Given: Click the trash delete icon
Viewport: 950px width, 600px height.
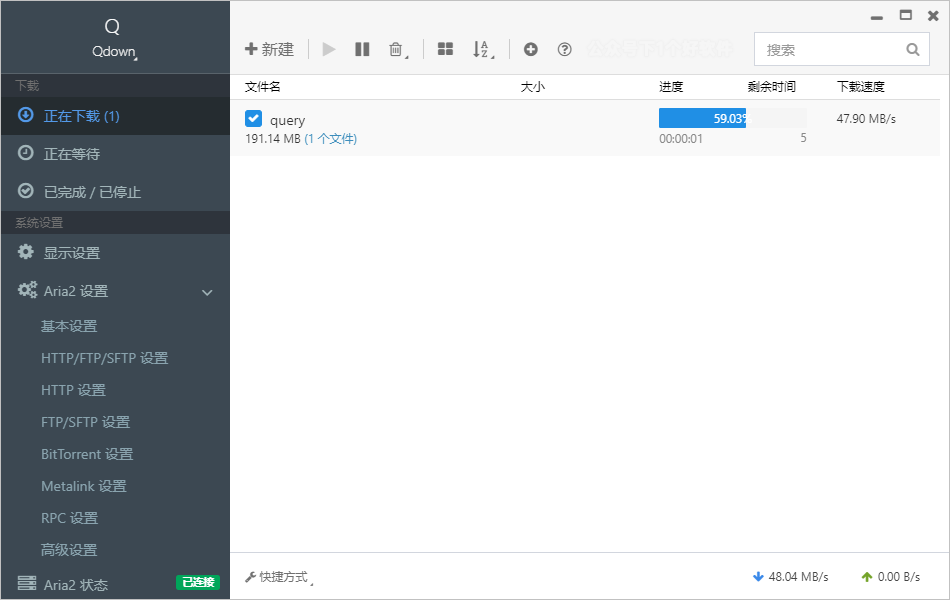Looking at the screenshot, I should pyautogui.click(x=396, y=49).
